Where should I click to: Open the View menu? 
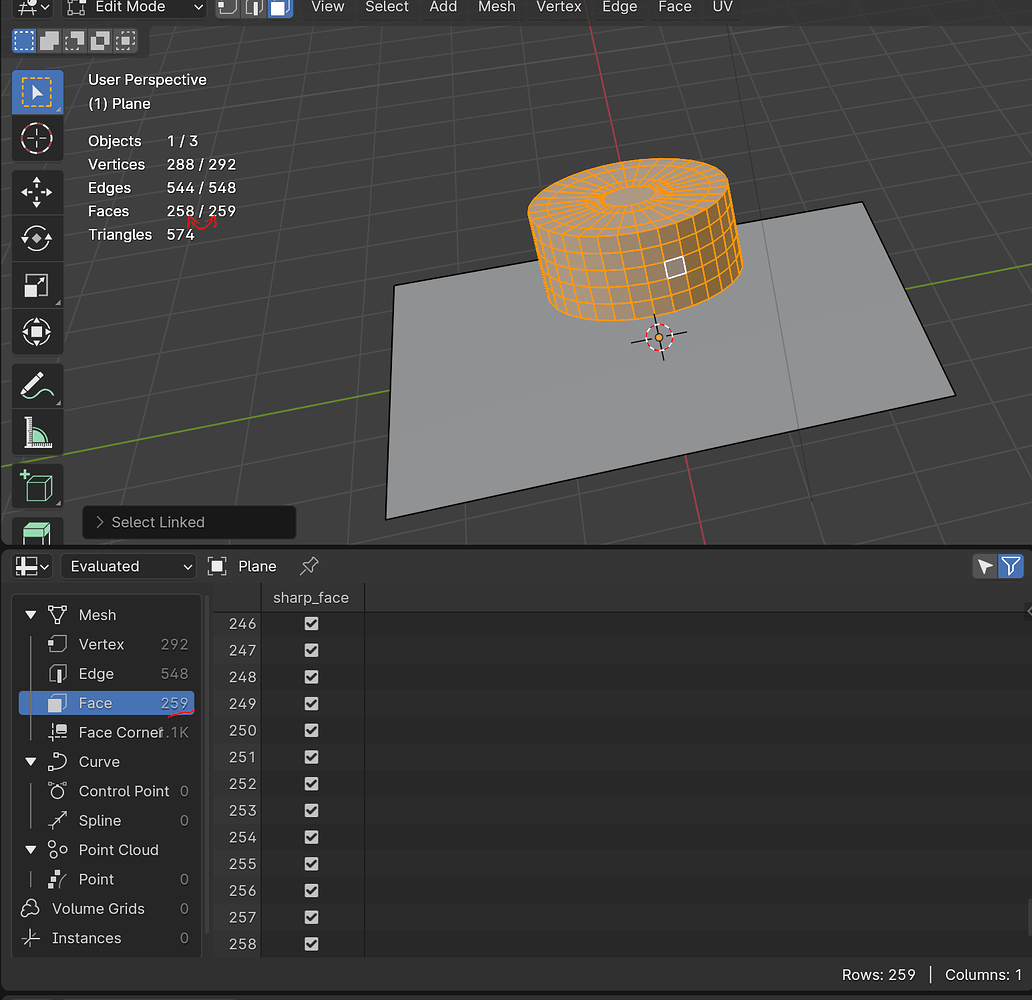pos(328,7)
